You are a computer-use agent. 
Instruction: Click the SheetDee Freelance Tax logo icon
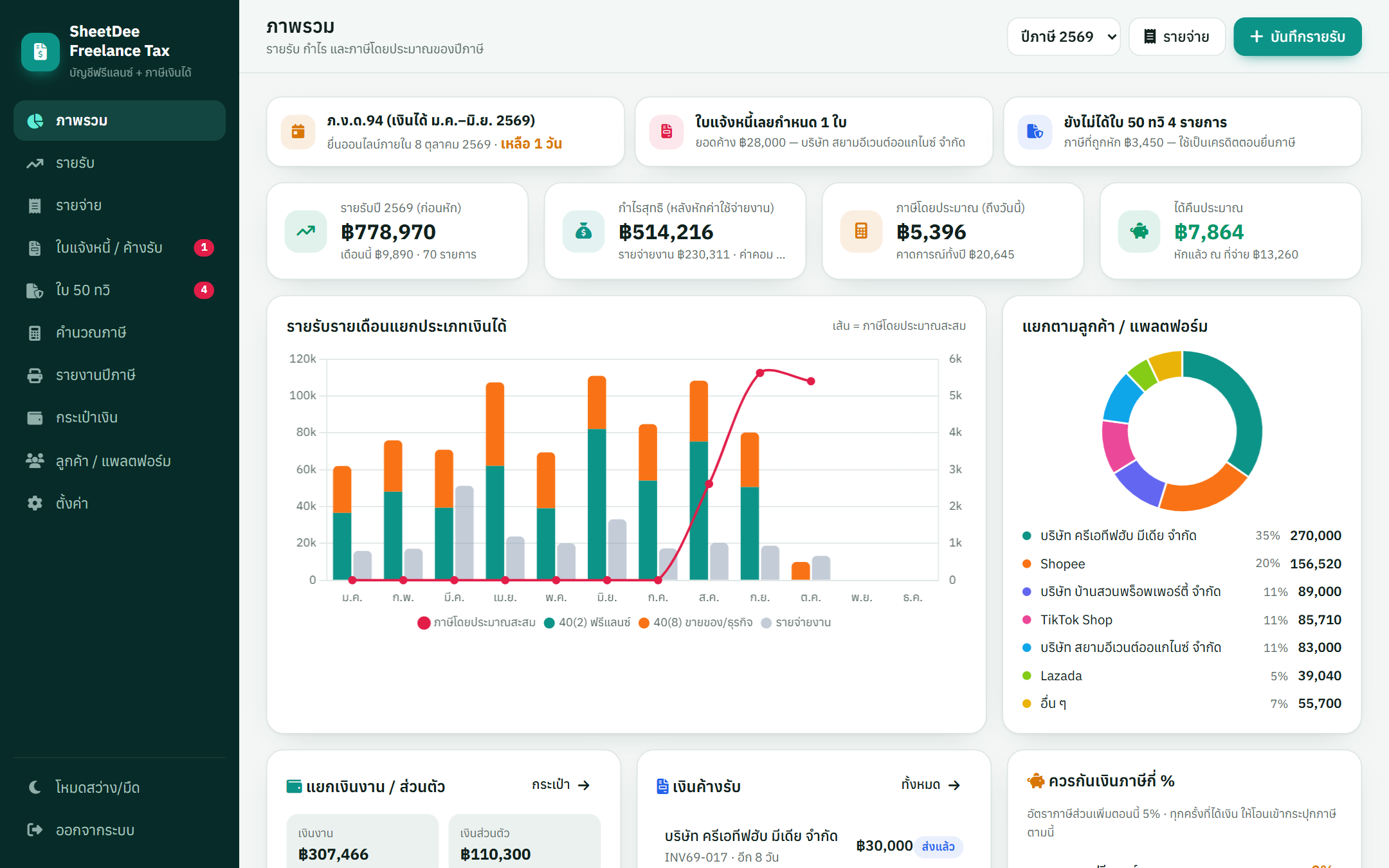click(40, 51)
